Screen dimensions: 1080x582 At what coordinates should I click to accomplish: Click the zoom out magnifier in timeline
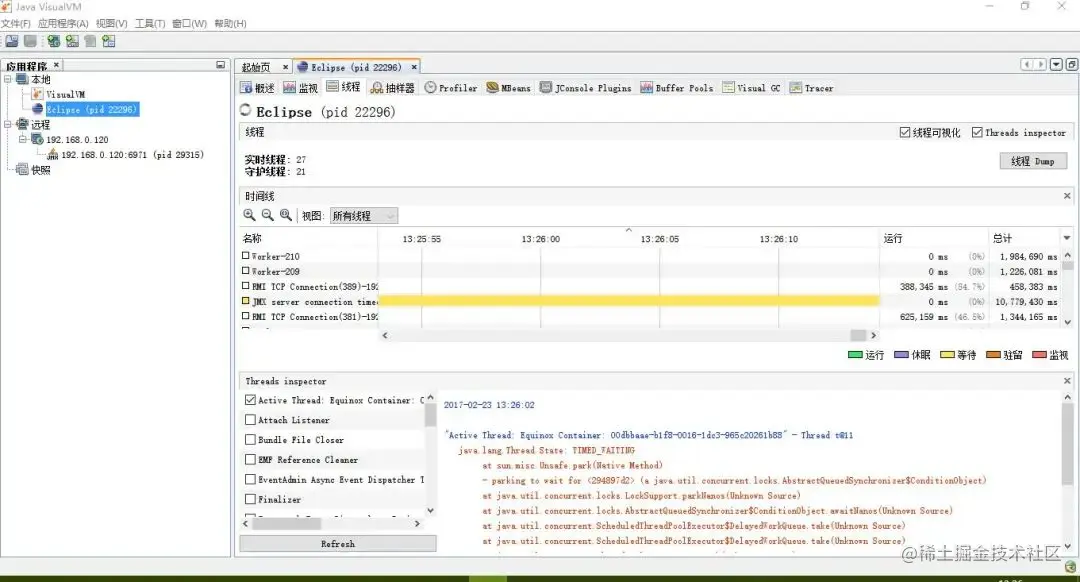tap(268, 216)
